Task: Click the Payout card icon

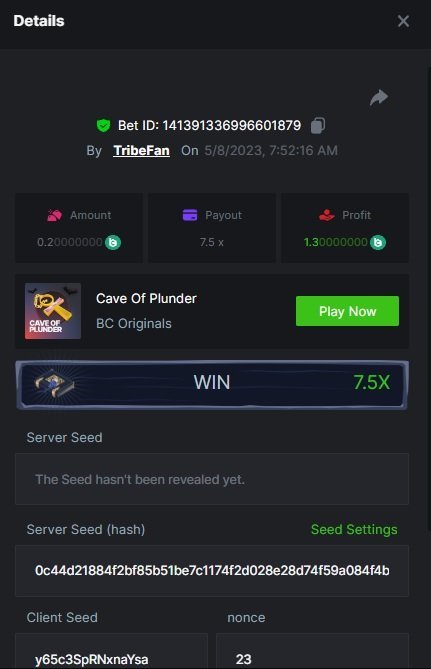Action: [x=190, y=215]
